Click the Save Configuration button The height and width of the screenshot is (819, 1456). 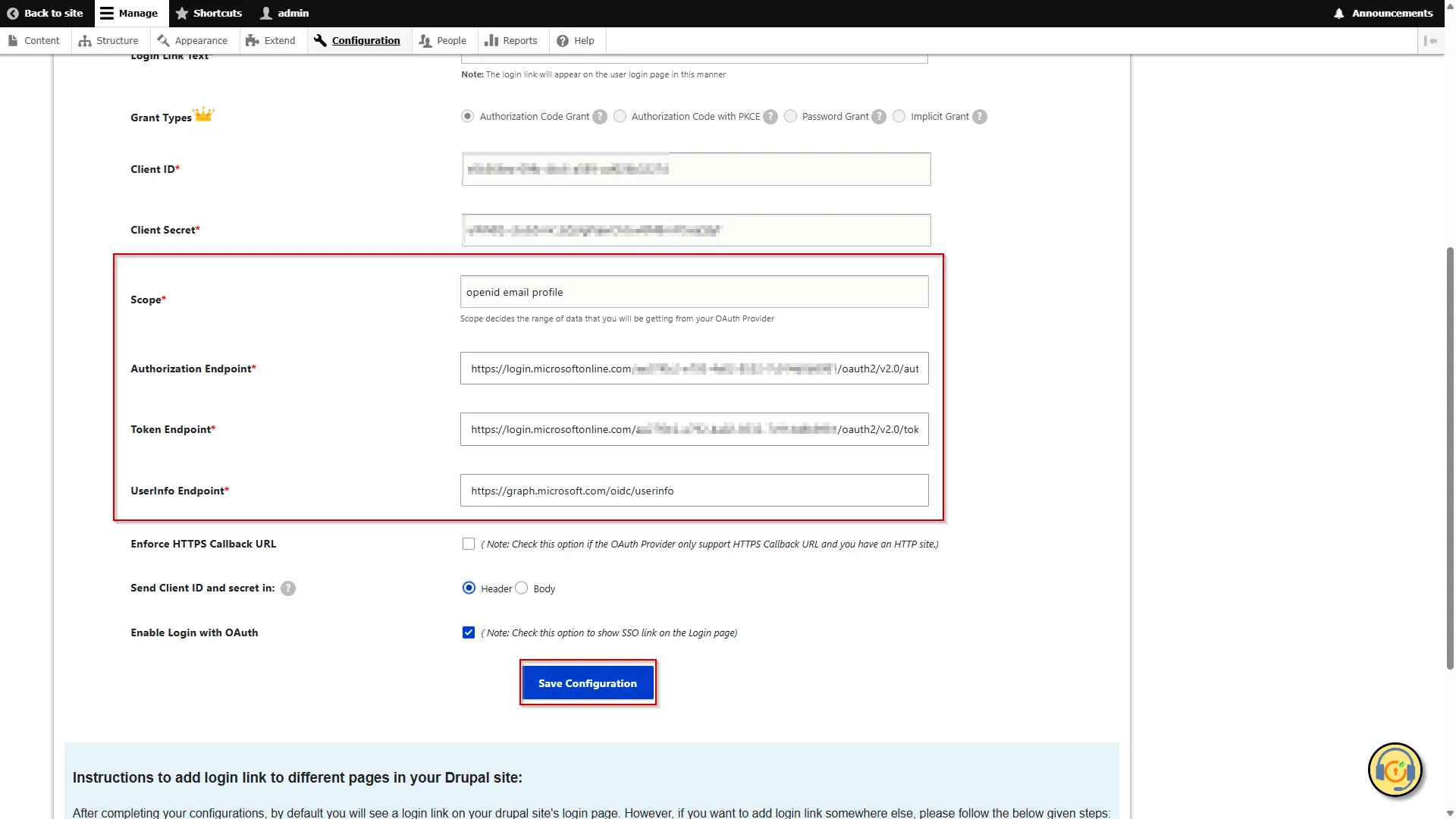point(588,683)
